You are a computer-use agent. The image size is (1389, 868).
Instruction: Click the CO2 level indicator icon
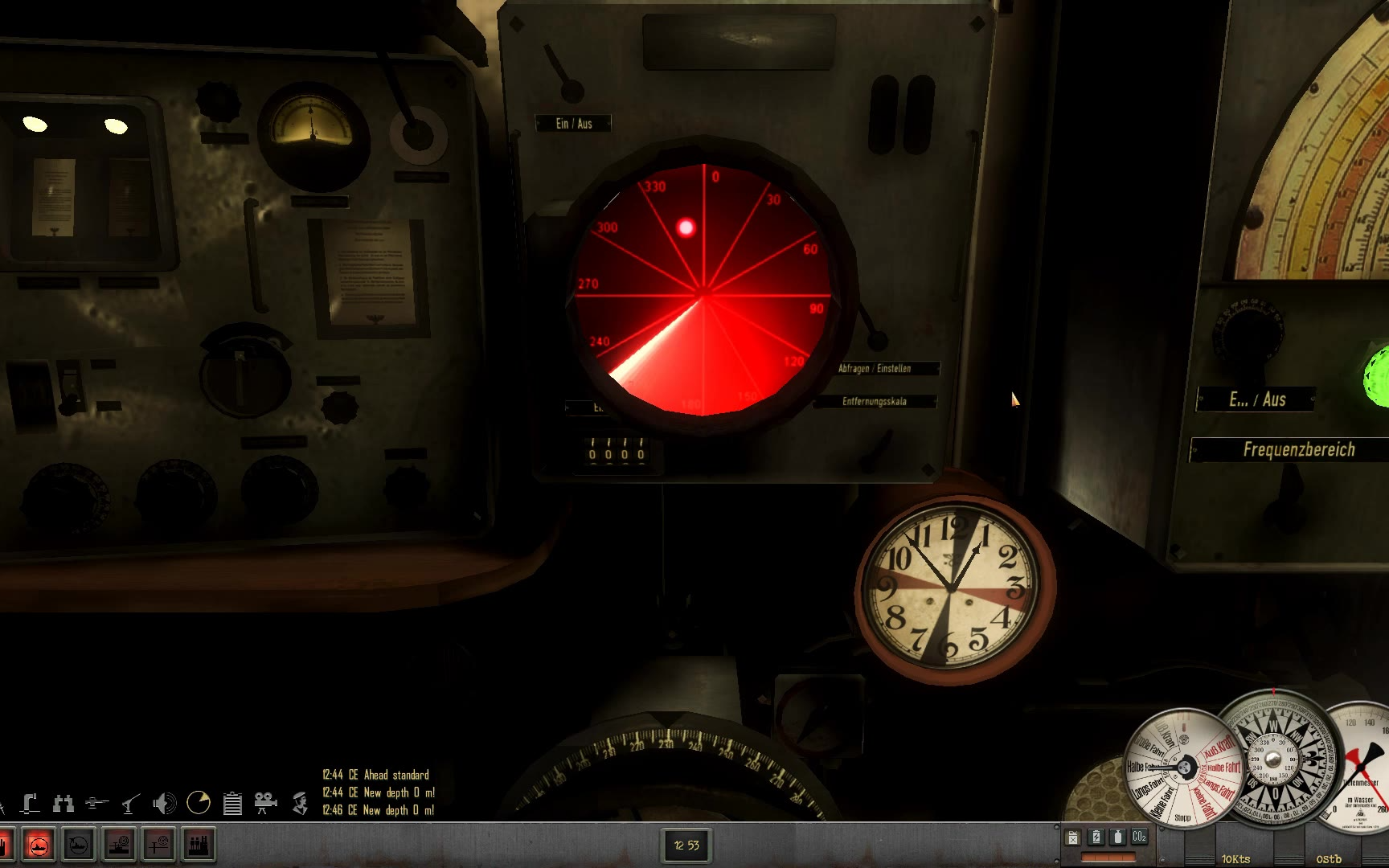pos(1139,837)
